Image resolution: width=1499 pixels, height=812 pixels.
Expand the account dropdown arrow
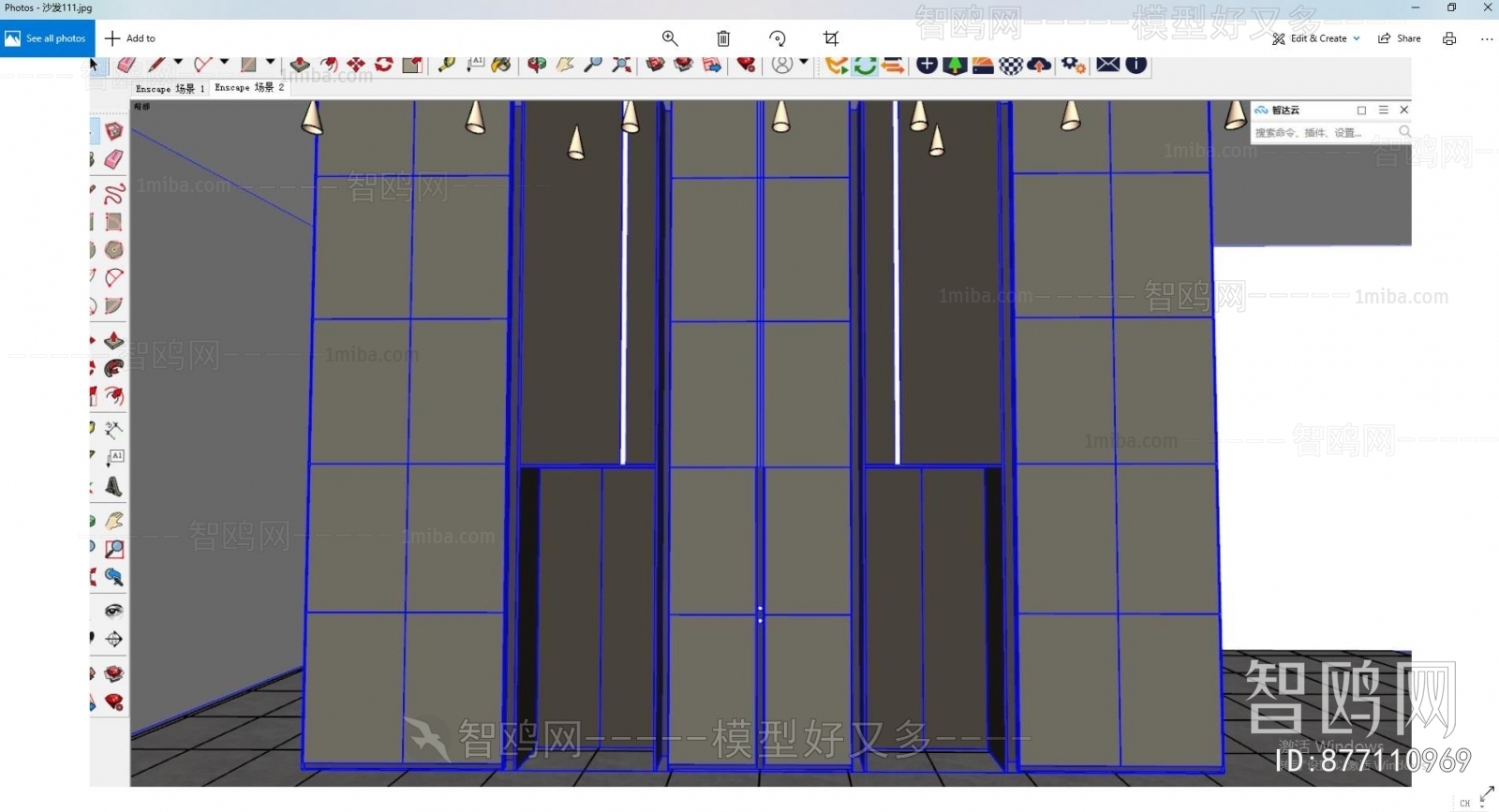(x=804, y=63)
